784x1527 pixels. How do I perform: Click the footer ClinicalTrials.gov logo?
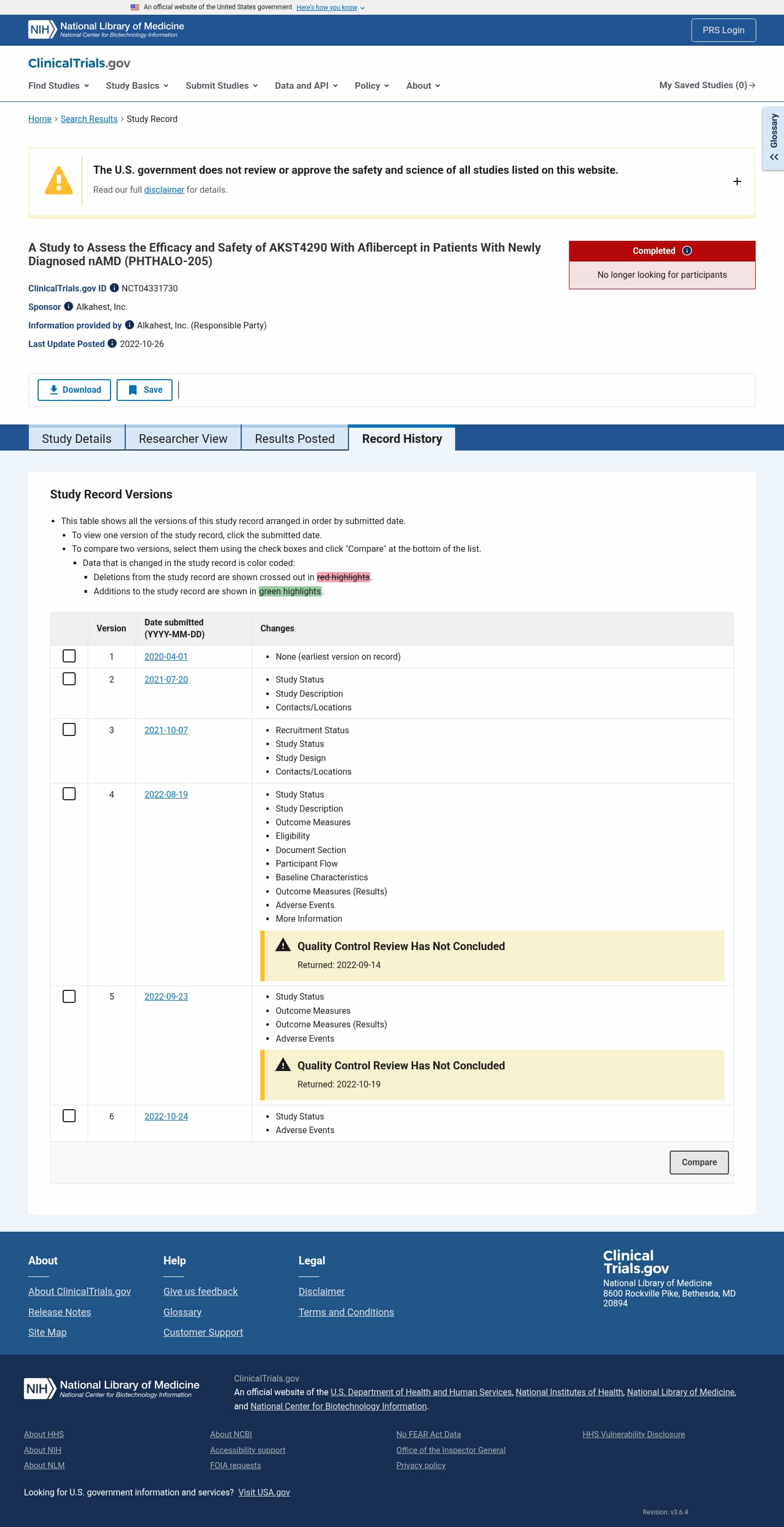click(x=636, y=1262)
